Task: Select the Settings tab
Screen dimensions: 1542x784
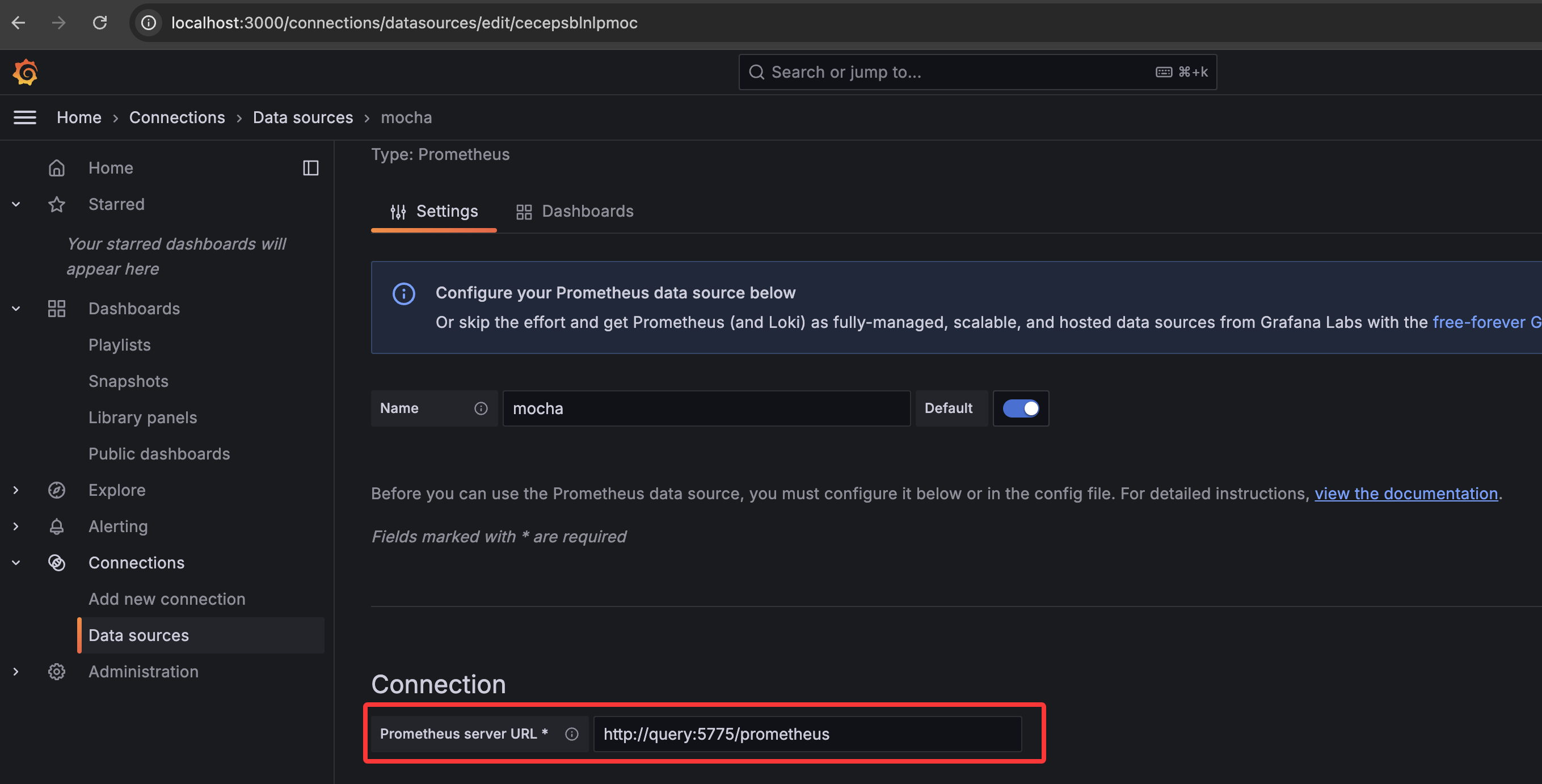Action: [434, 211]
